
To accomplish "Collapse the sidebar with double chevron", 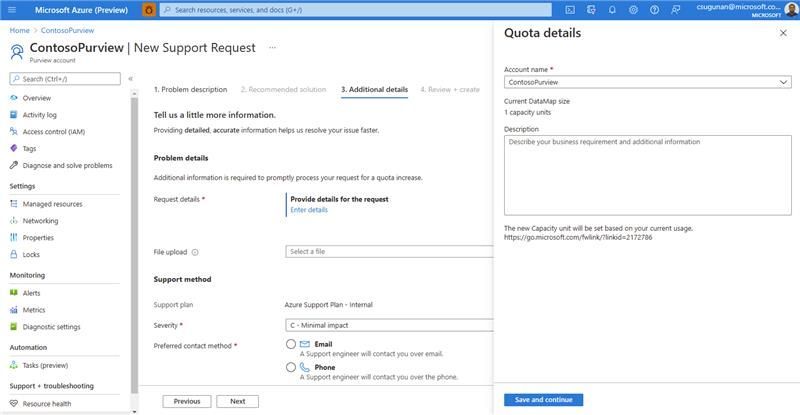I will pyautogui.click(x=131, y=79).
